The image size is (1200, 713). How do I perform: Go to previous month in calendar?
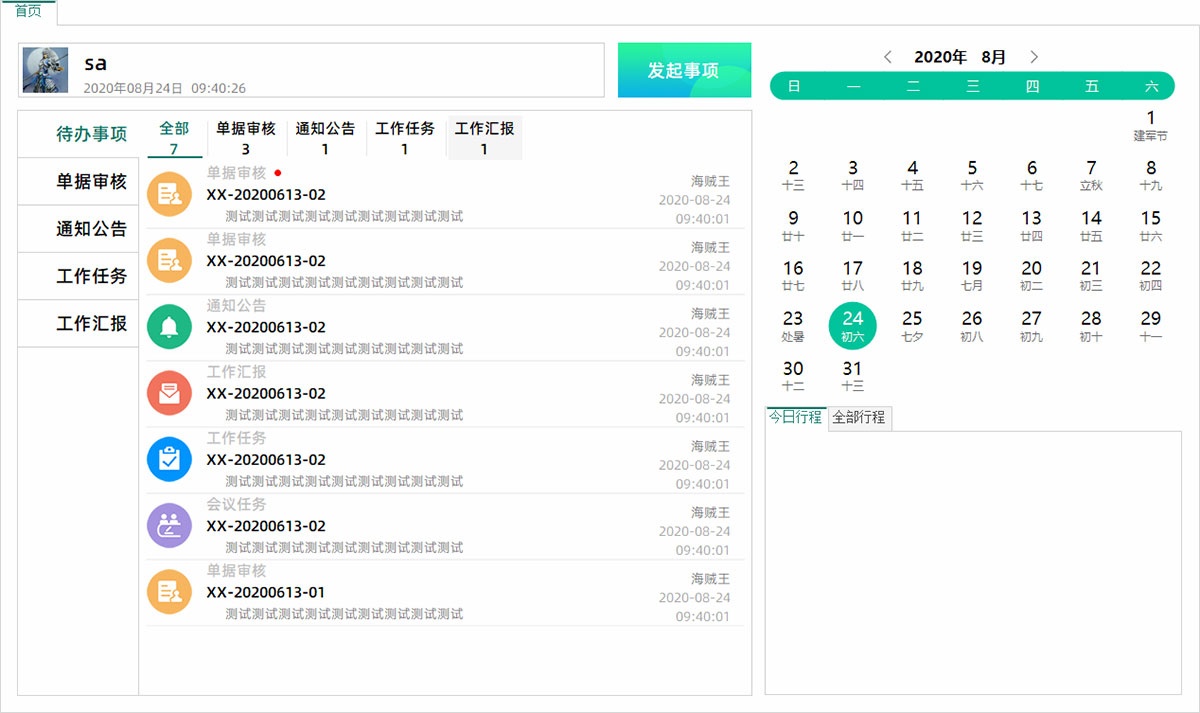click(888, 57)
